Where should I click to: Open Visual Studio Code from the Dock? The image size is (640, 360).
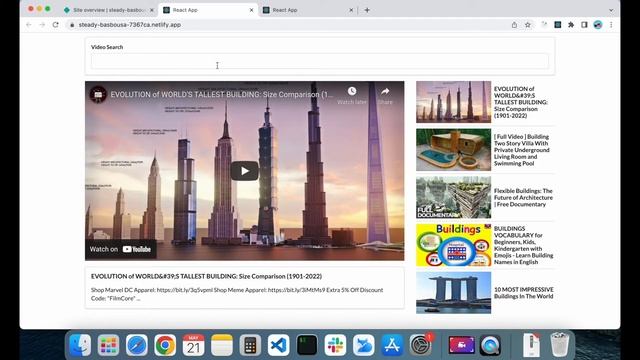(x=278, y=345)
